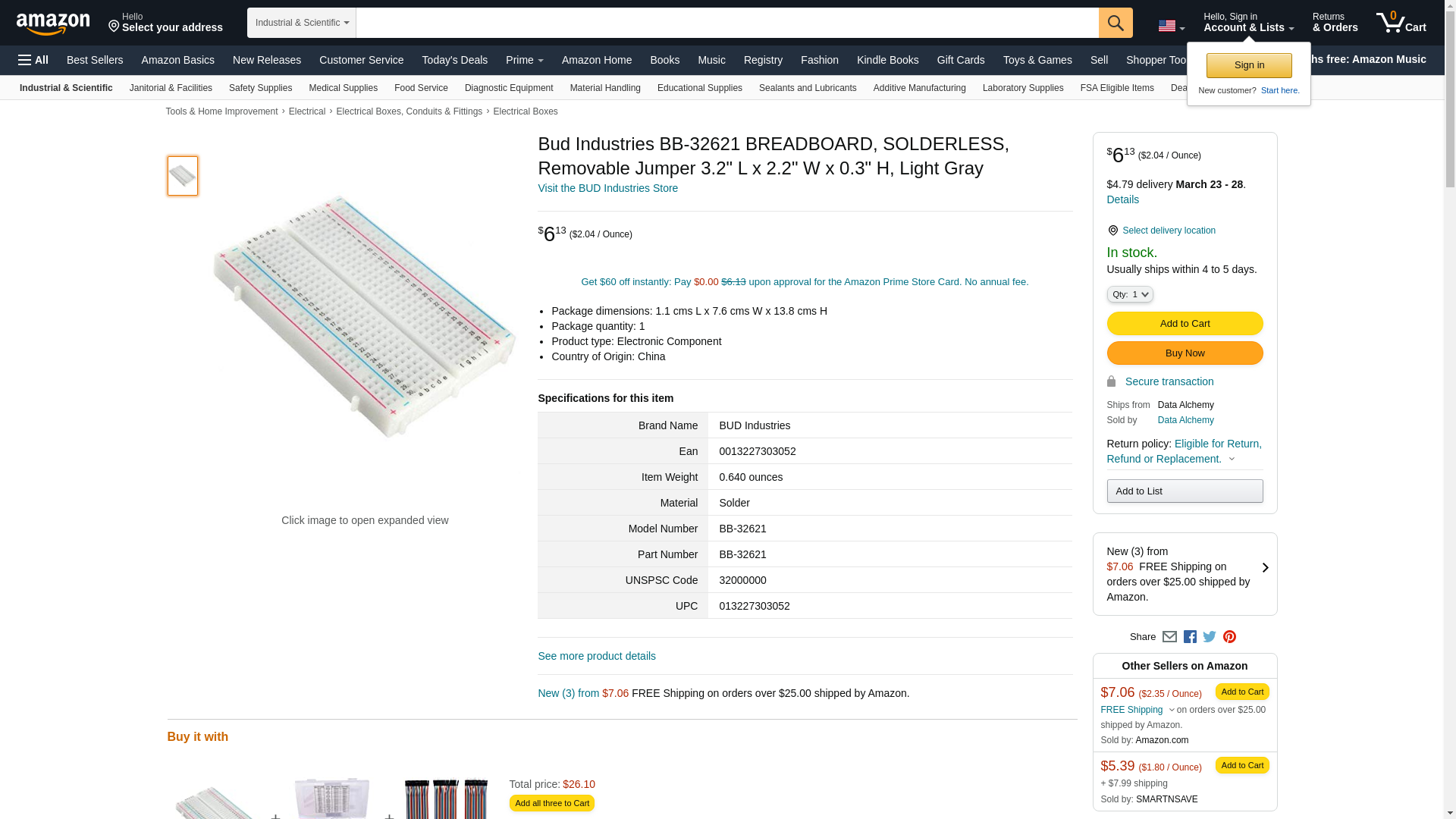1456x819 pixels.
Task: Open the country flag language selector
Action: (x=1171, y=26)
